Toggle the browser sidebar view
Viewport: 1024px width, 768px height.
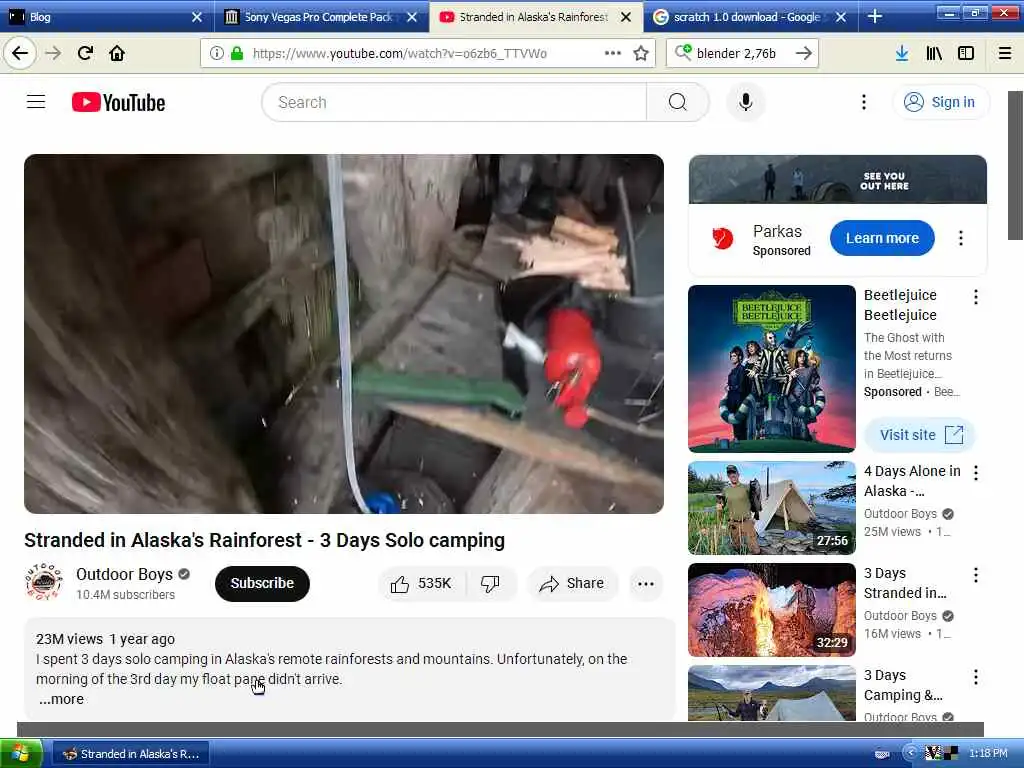tap(966, 53)
